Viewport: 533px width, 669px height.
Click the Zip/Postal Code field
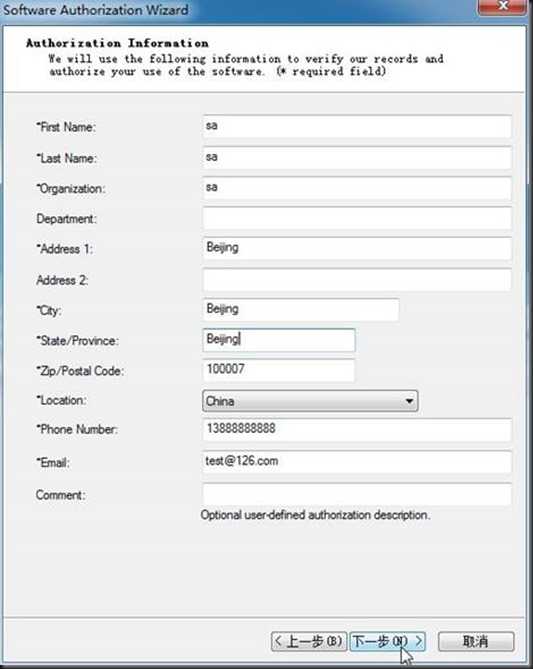pyautogui.click(x=279, y=370)
